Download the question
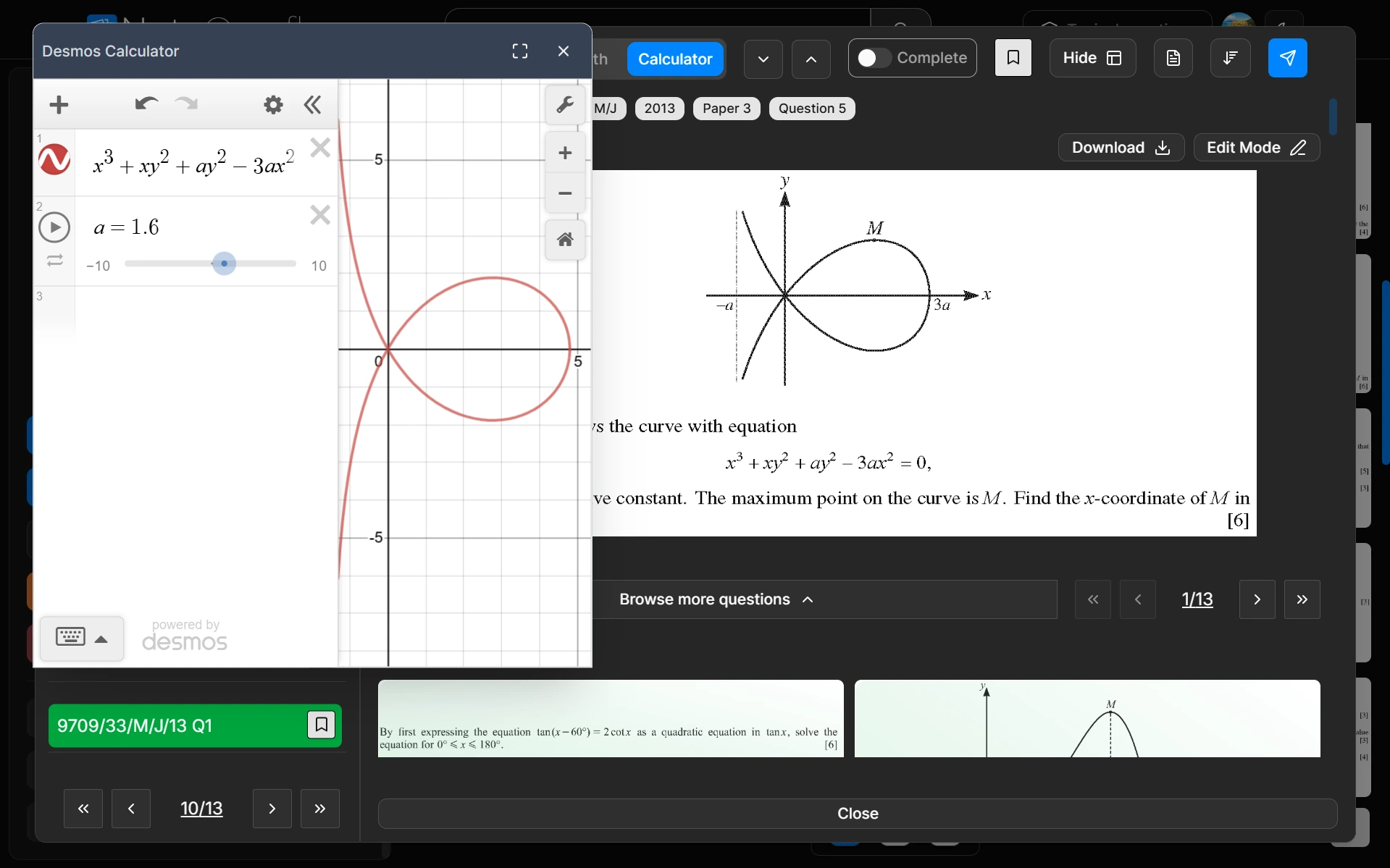Screen dimensions: 1390x868 [1121, 148]
